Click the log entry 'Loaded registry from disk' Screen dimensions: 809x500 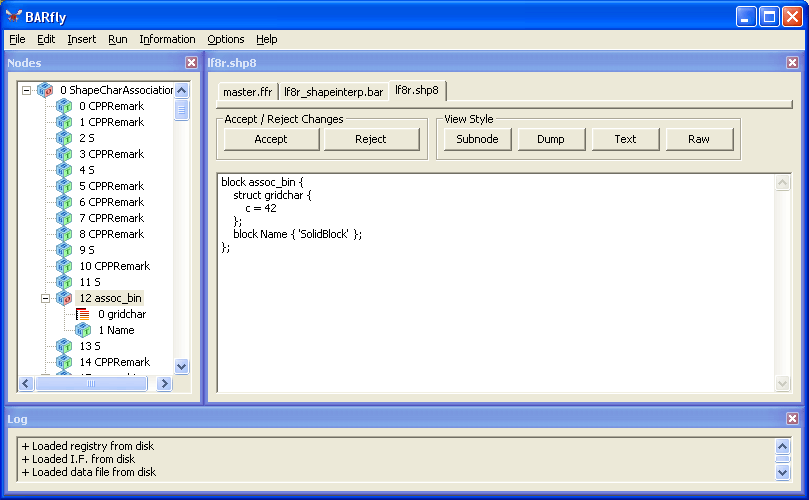coord(88,446)
